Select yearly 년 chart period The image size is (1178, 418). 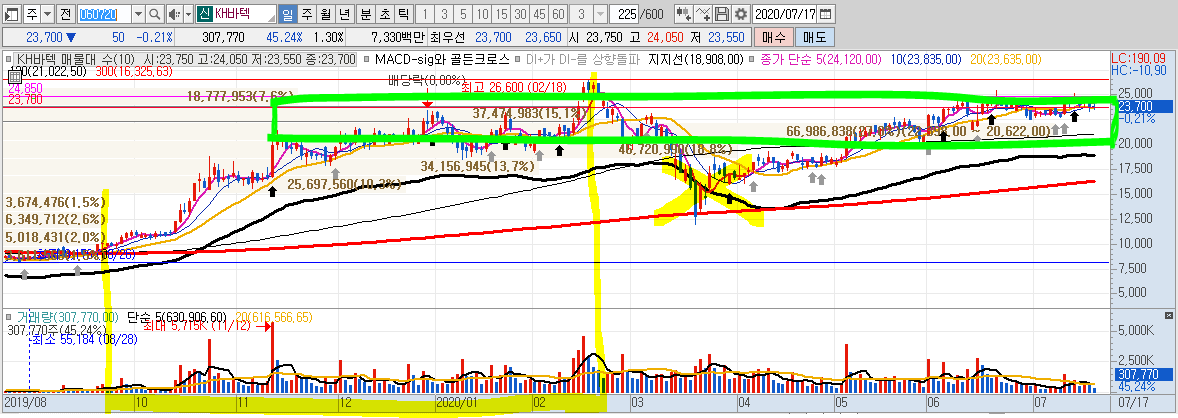[343, 14]
